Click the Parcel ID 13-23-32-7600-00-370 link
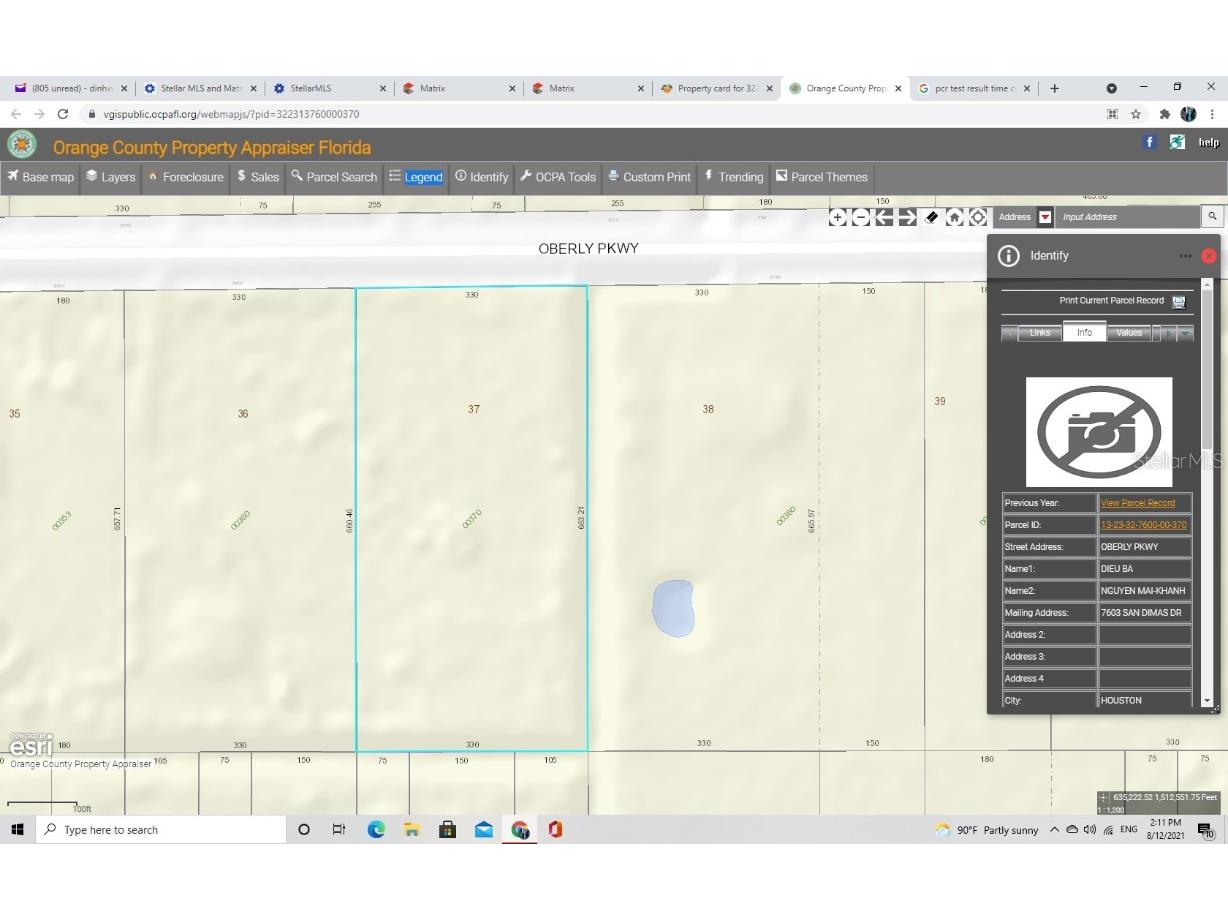 coord(1143,525)
